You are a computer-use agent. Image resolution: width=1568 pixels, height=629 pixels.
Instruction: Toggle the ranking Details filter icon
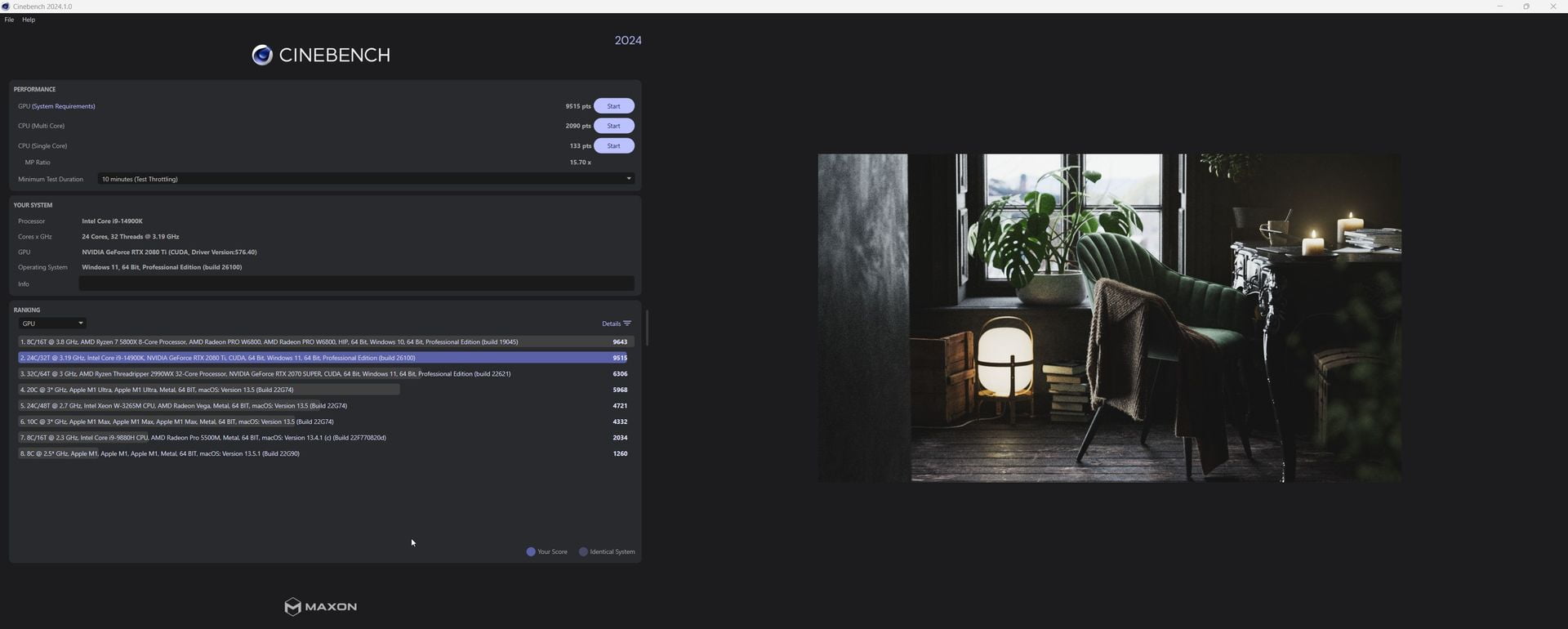pos(627,323)
